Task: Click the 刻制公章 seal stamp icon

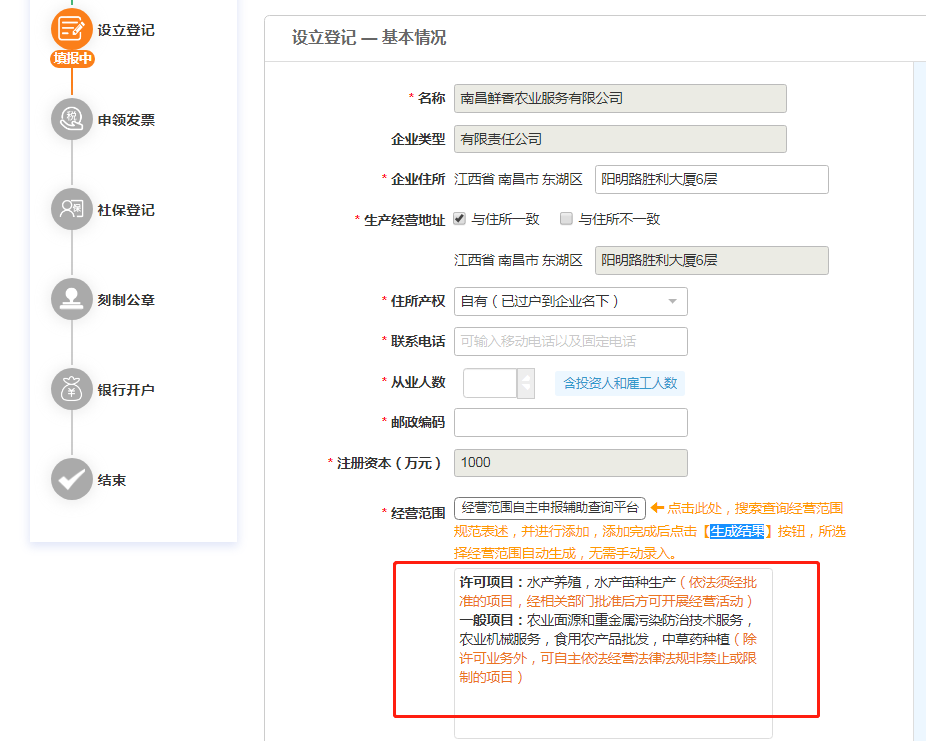Action: pyautogui.click(x=72, y=300)
